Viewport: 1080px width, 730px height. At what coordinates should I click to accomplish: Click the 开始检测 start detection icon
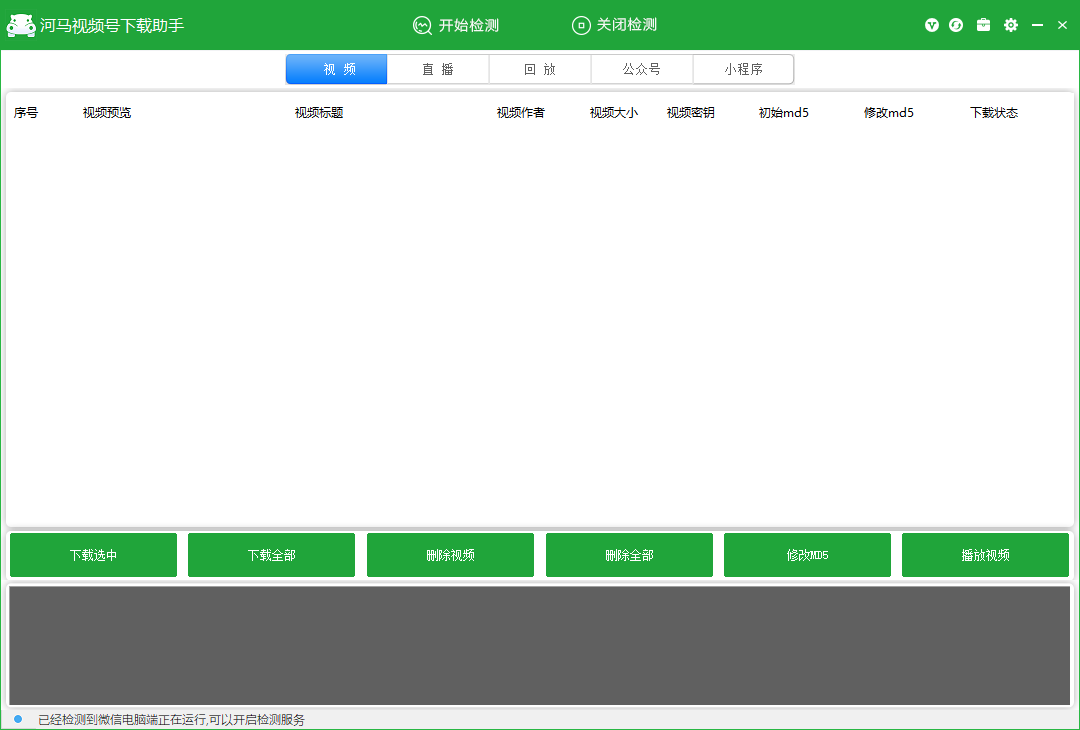[422, 26]
